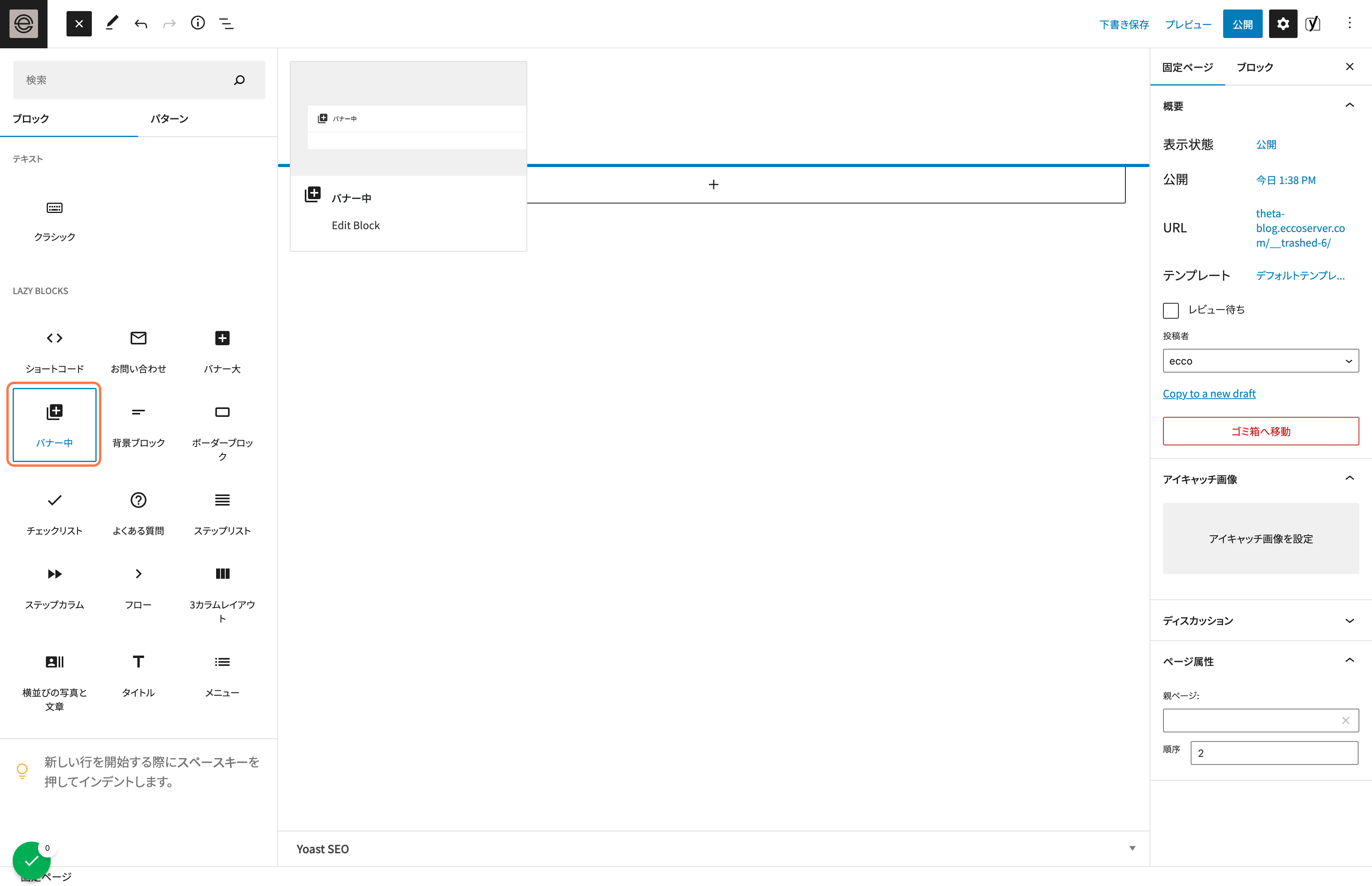The height and width of the screenshot is (886, 1372).
Task: Insert the 背景ブロック block
Action: 139,426
